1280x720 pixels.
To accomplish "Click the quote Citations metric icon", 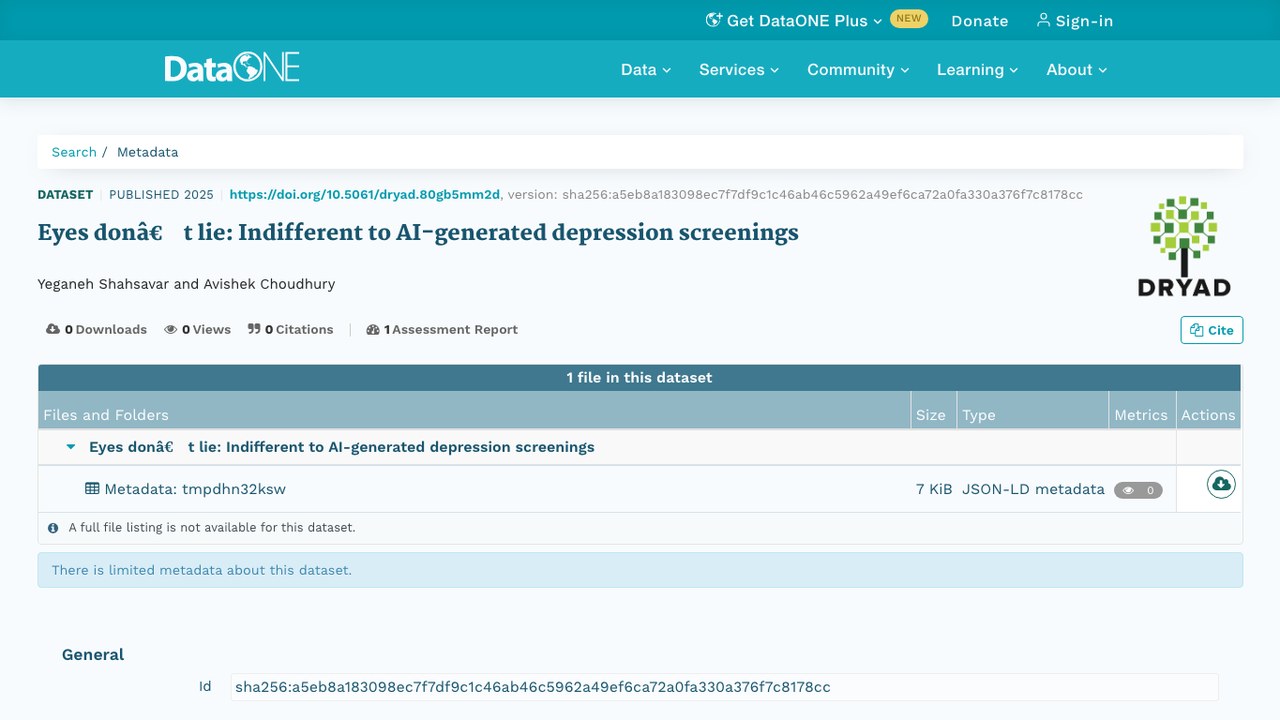I will pyautogui.click(x=254, y=329).
